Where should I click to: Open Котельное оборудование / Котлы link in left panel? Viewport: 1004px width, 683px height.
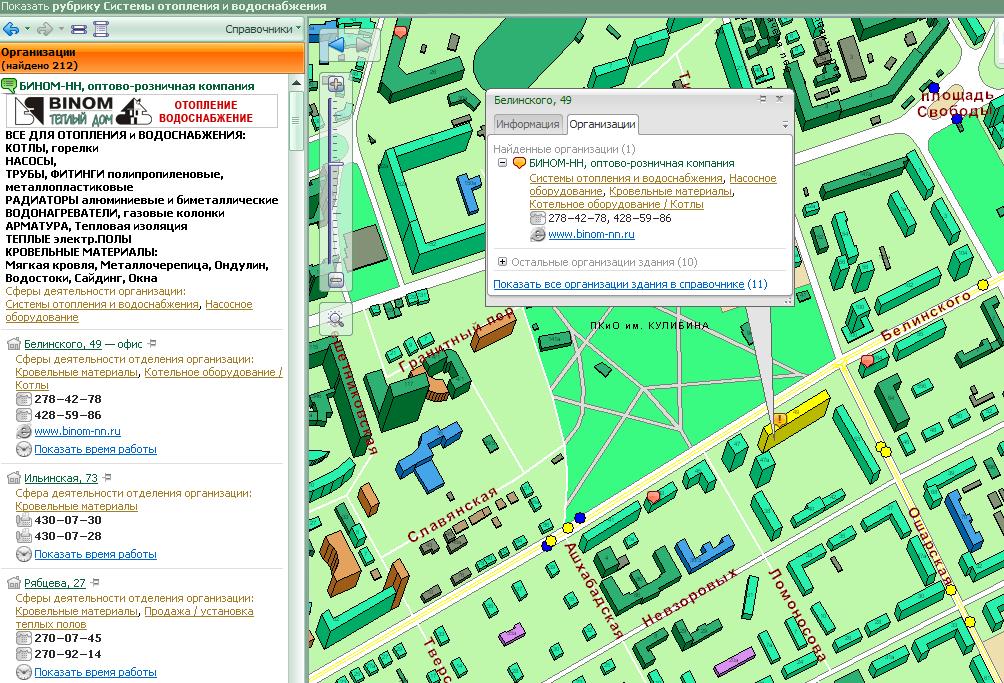coord(149,378)
